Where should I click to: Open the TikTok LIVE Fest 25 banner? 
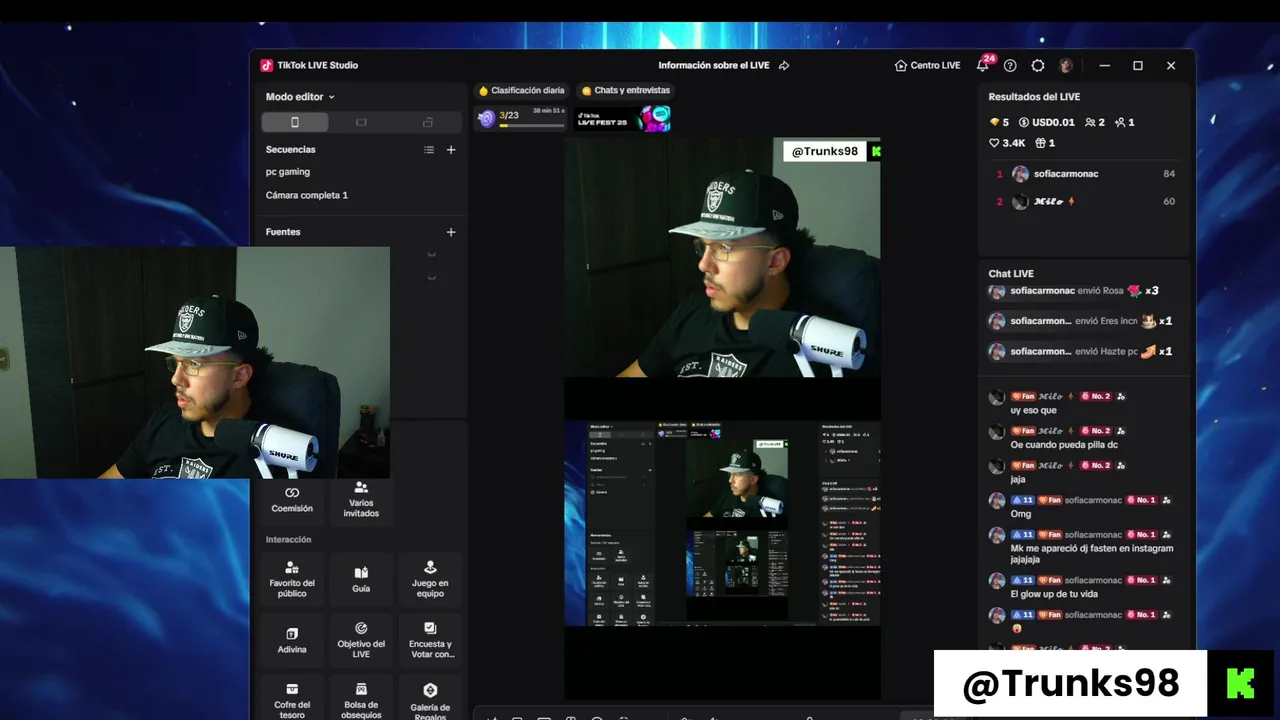622,119
